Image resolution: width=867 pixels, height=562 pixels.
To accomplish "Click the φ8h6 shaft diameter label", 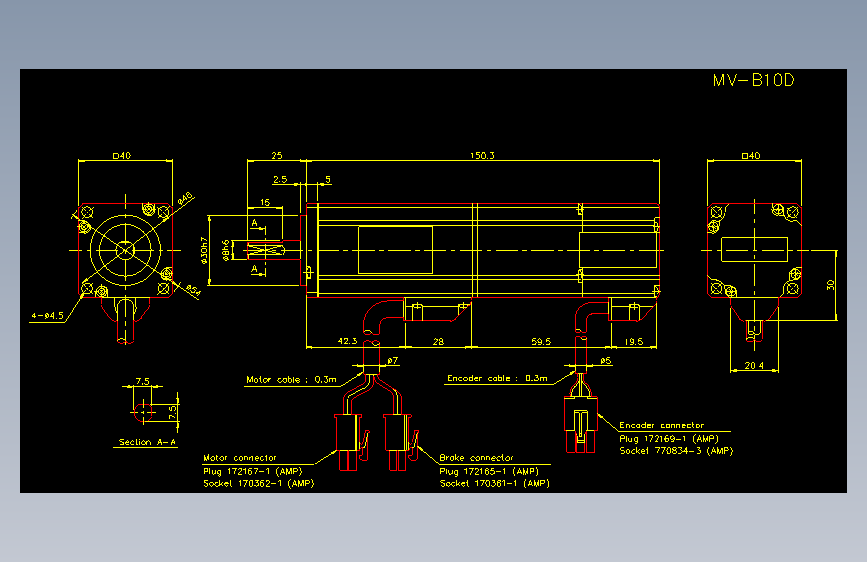I will (x=226, y=250).
